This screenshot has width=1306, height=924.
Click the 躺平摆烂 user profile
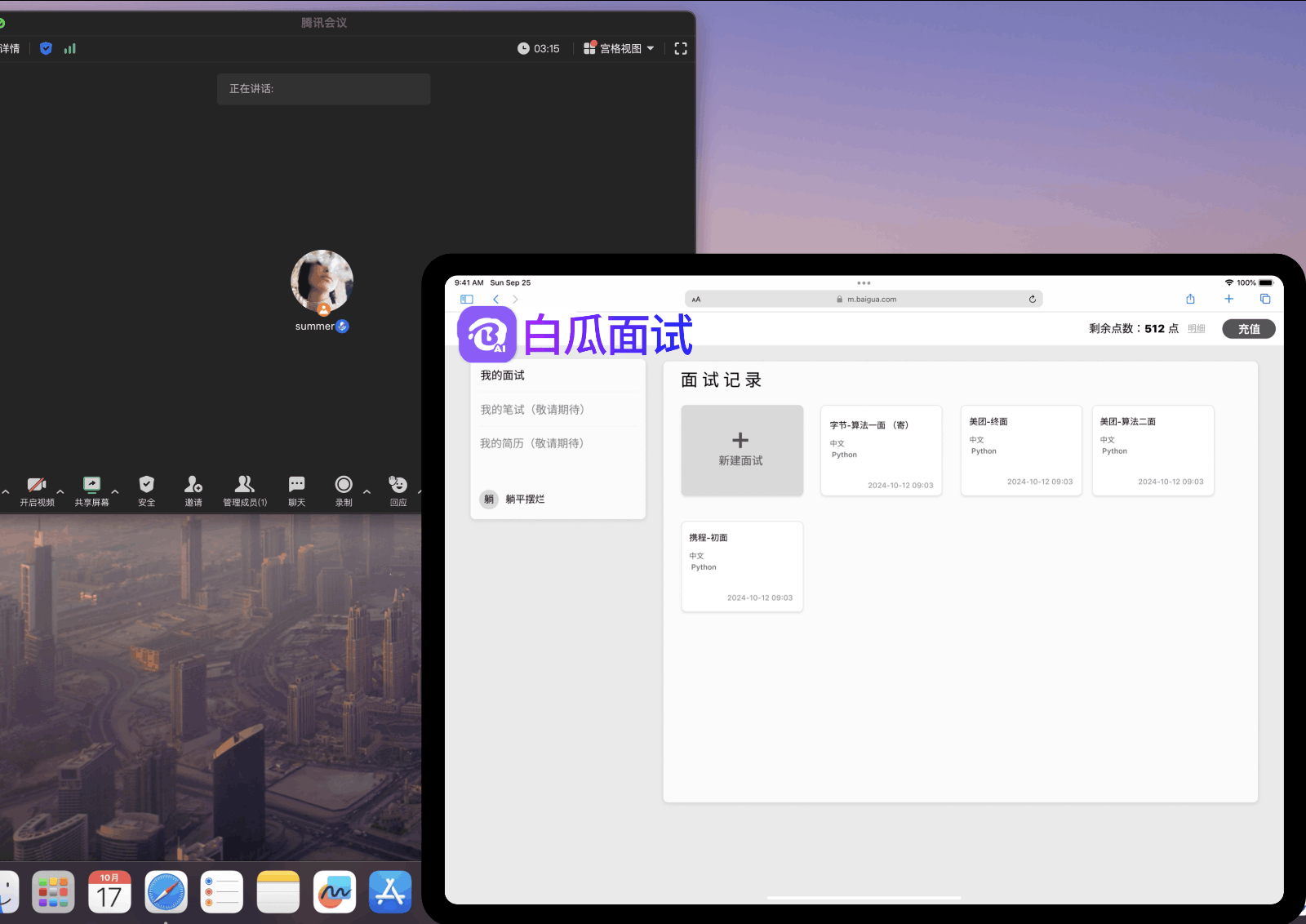tap(513, 499)
